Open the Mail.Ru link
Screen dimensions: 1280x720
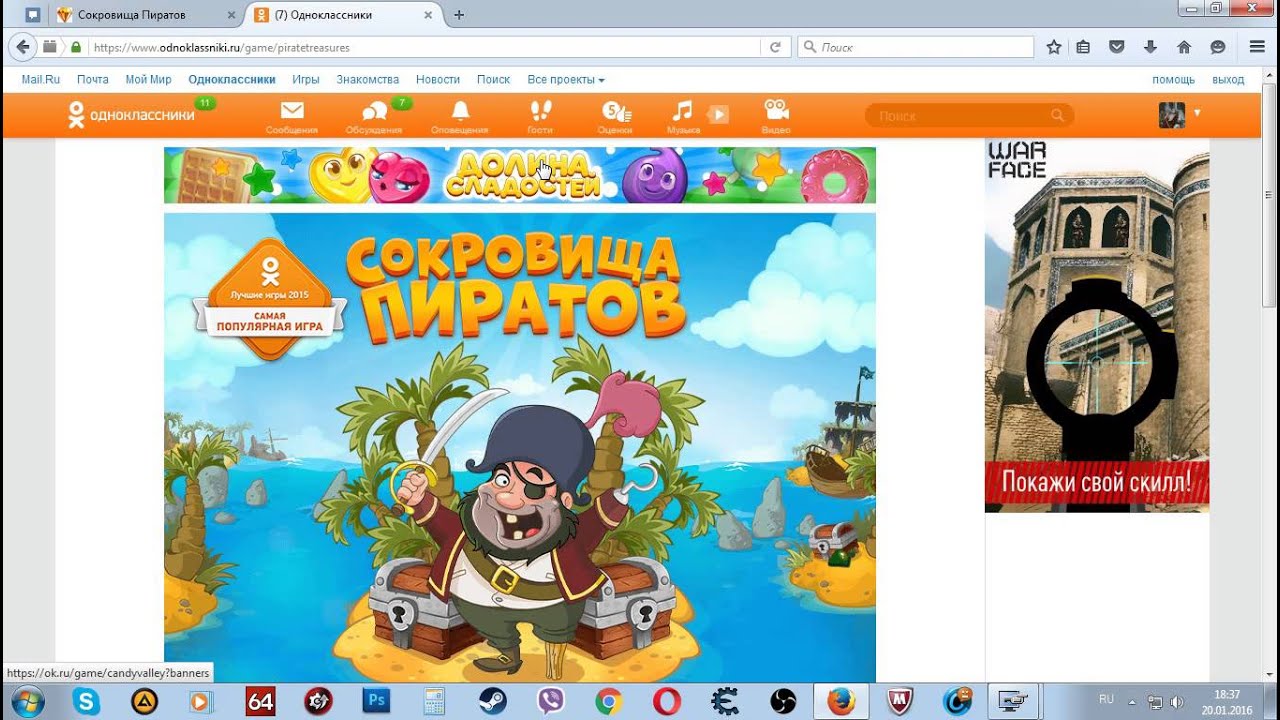click(x=41, y=80)
